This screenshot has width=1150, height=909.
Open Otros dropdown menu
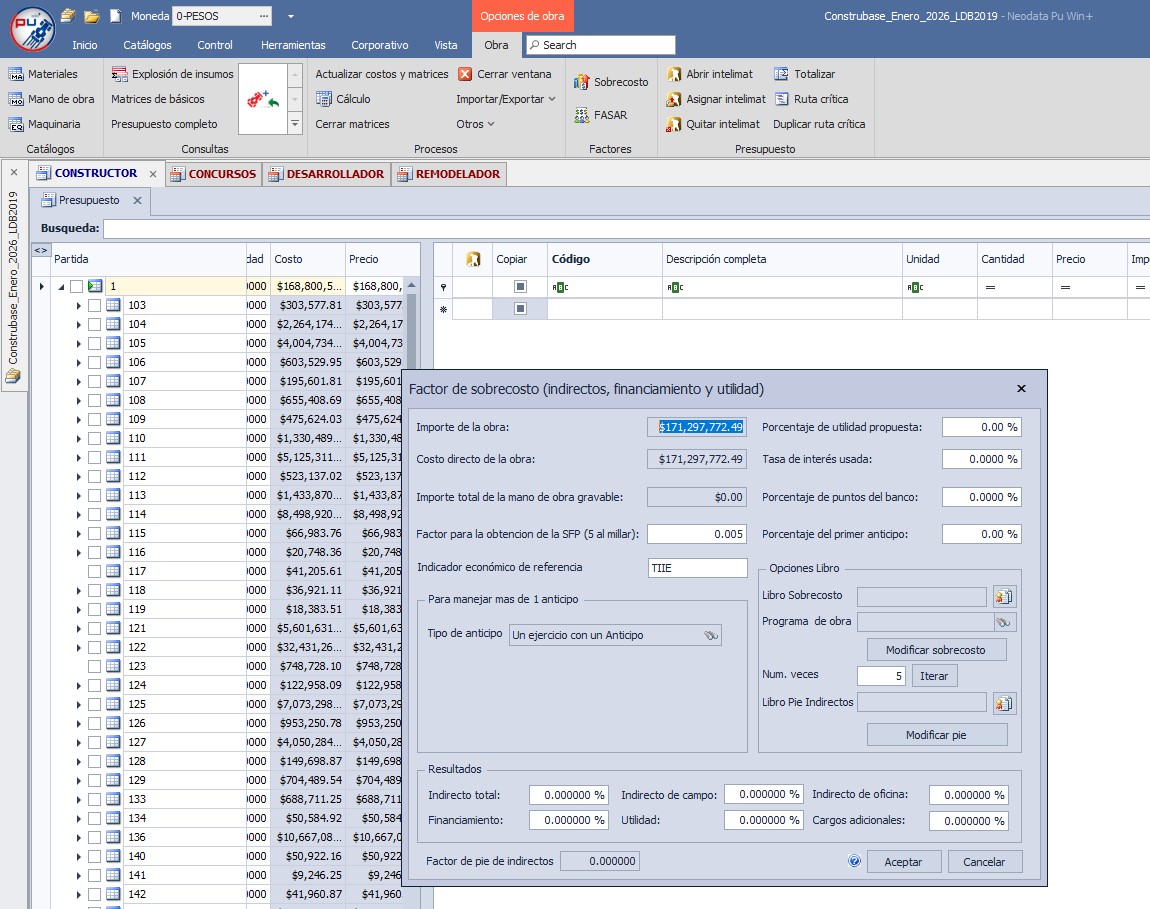[475, 124]
